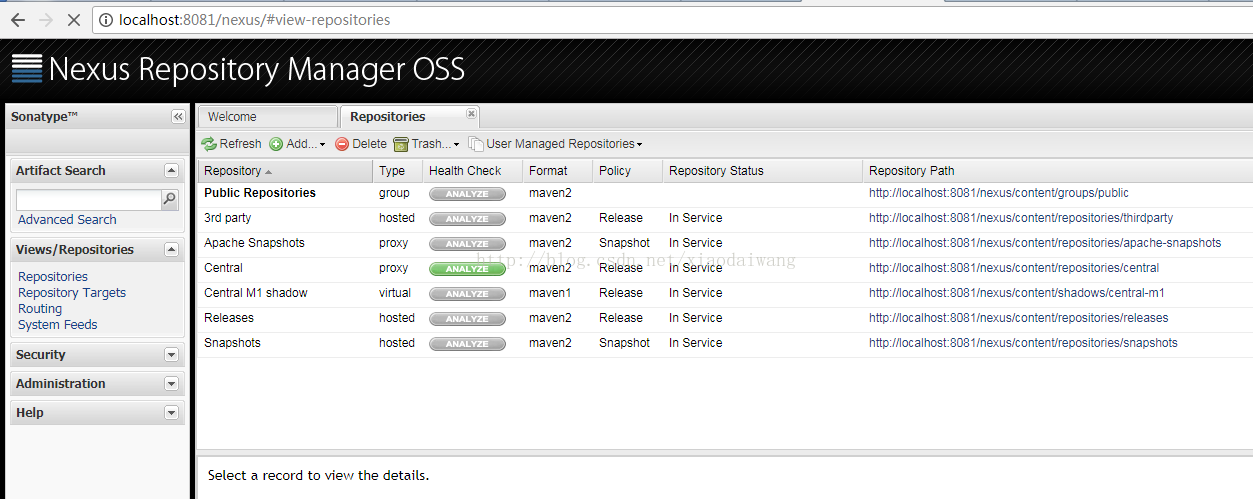1253x499 pixels.
Task: Click Analyze for Snapshots repository
Action: (467, 344)
